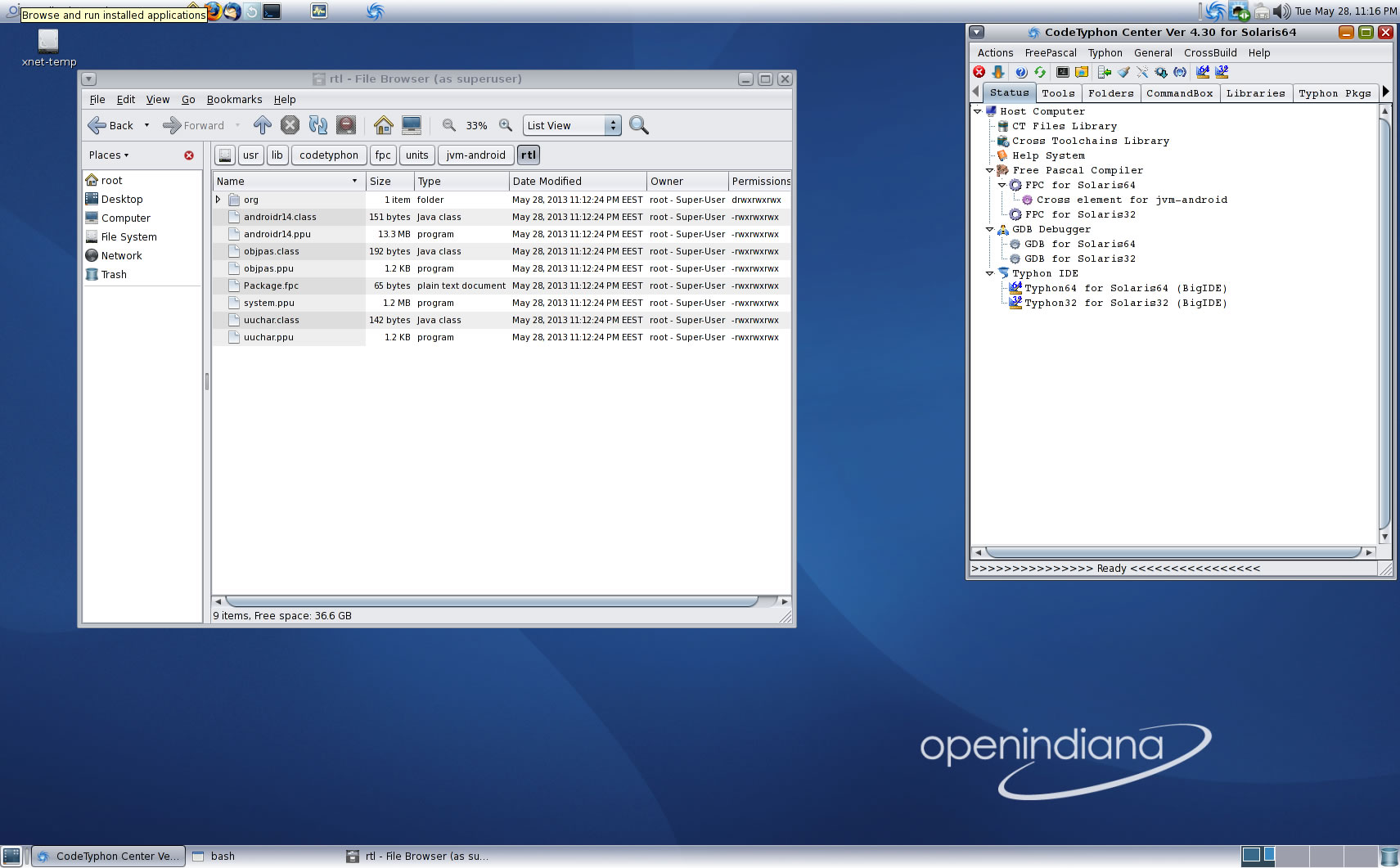Click the green refresh arrows in CodeTyphon toolbar
1400x868 pixels.
(1040, 72)
